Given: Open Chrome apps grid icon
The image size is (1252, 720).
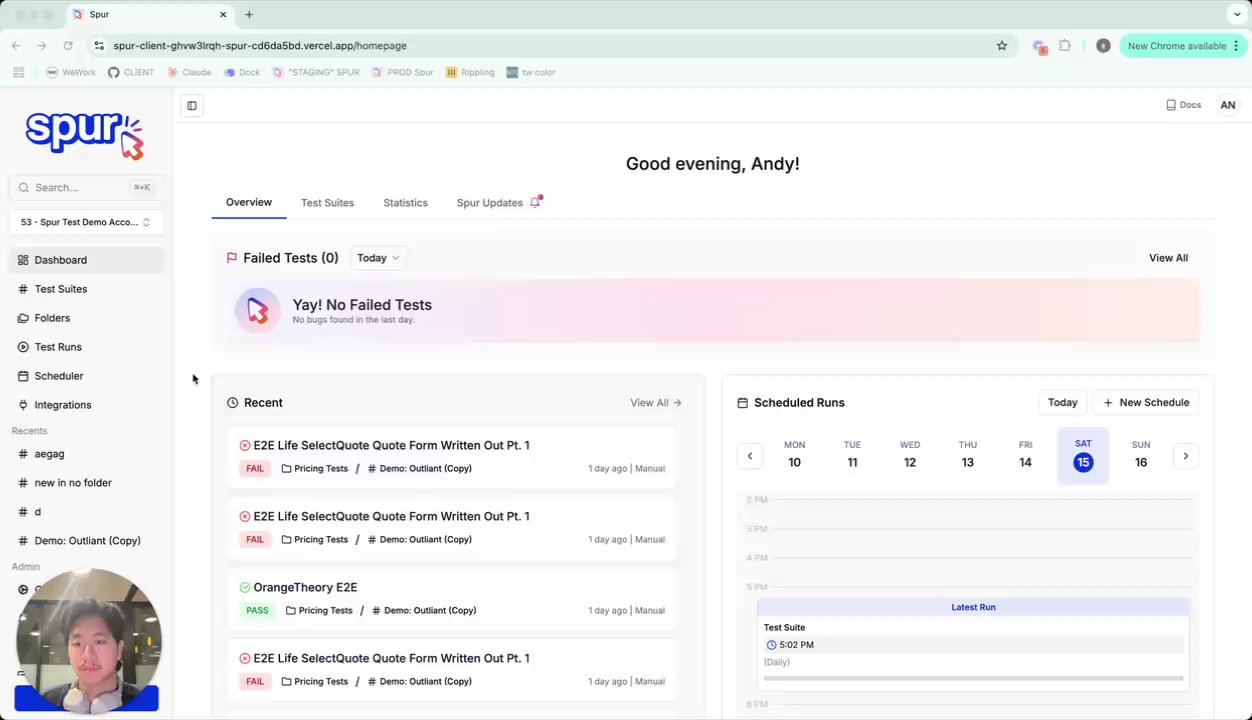Looking at the screenshot, I should tap(18, 72).
